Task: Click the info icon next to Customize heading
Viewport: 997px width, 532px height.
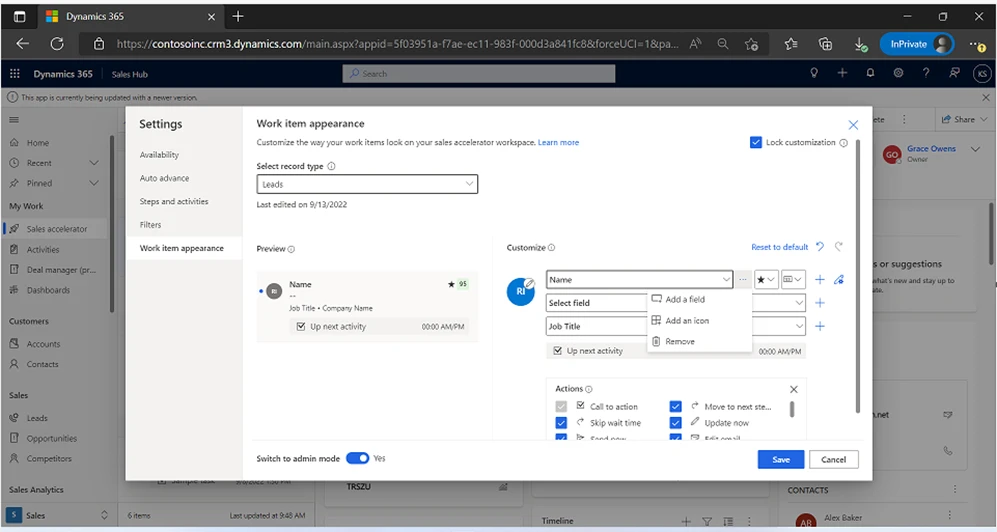Action: point(551,248)
